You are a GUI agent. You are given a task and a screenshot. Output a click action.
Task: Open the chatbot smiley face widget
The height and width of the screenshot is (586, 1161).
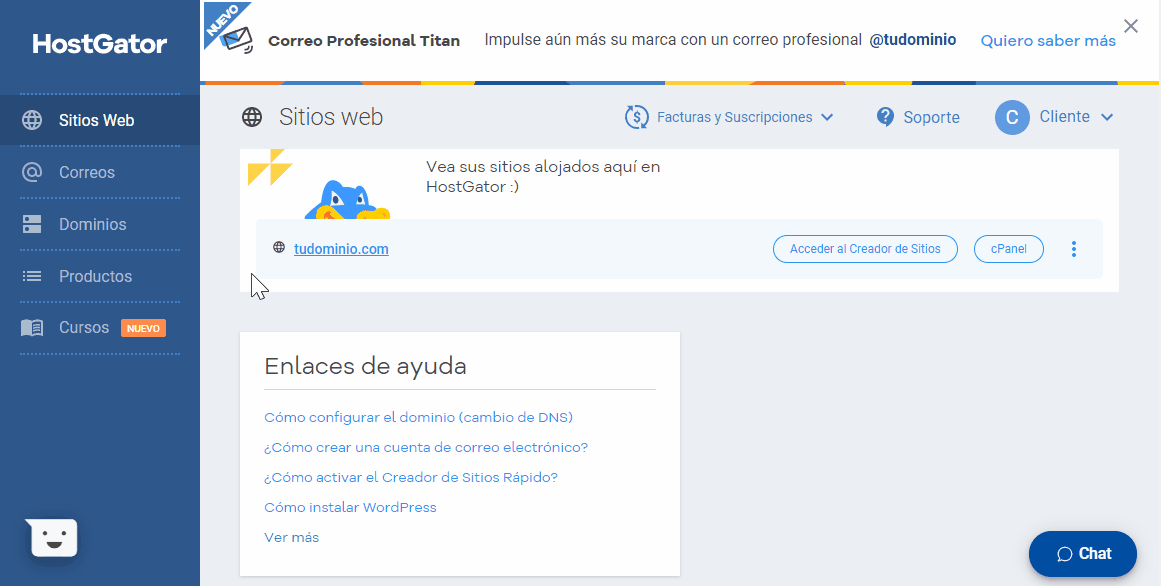tap(53, 538)
